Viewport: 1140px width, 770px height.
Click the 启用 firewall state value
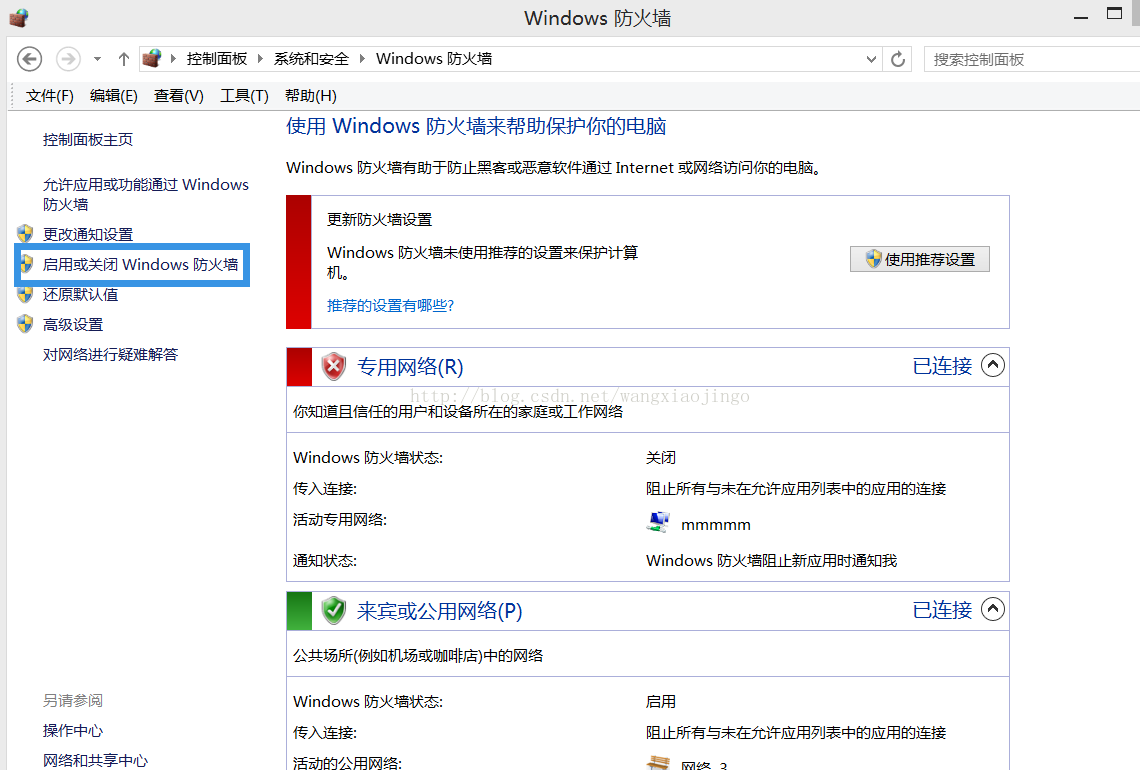tap(661, 702)
